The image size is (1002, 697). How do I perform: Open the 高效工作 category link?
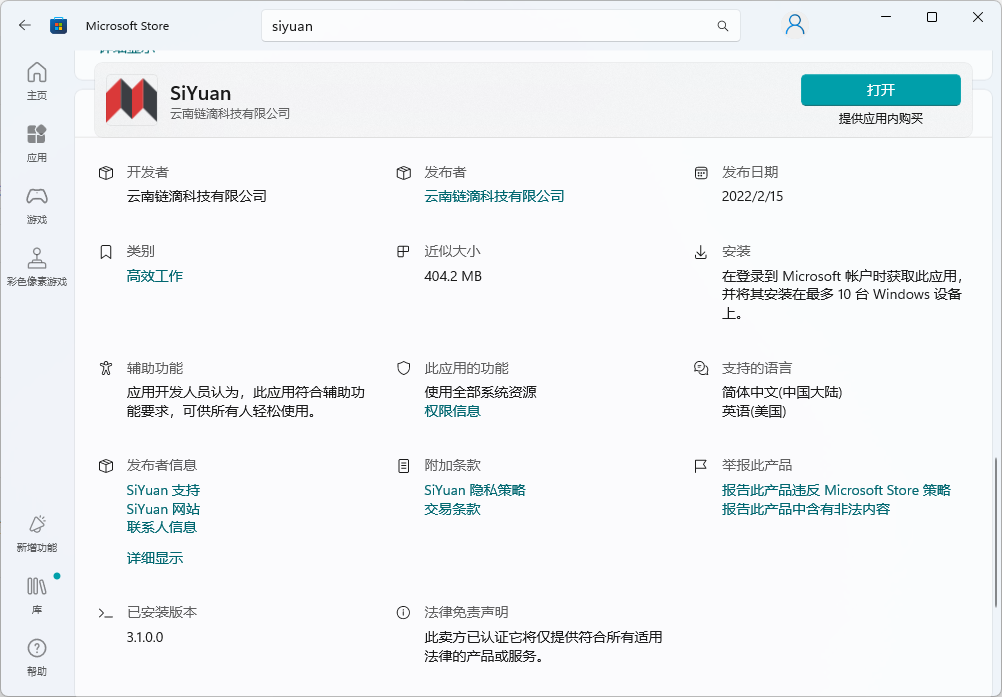[155, 276]
